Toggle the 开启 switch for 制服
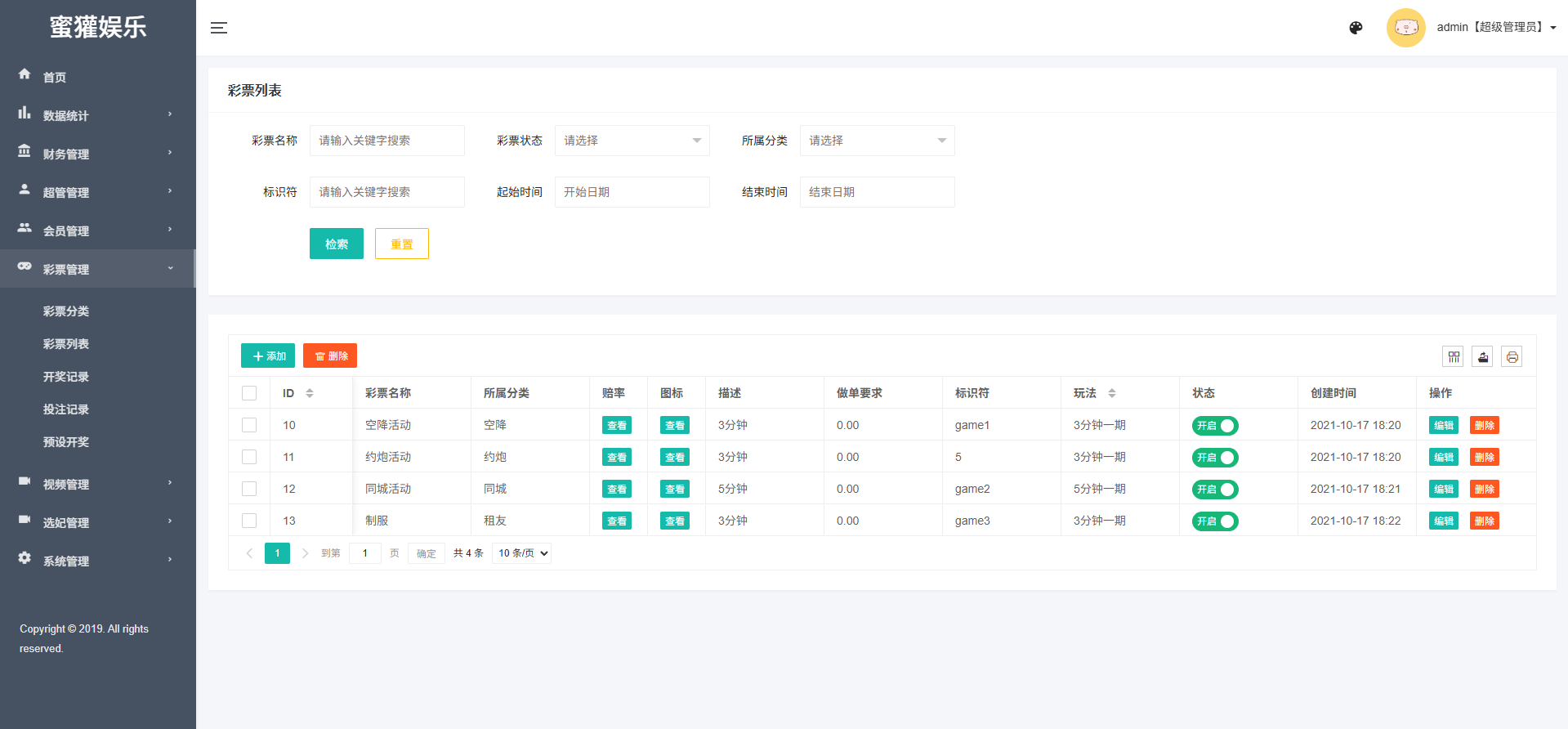Image resolution: width=1568 pixels, height=729 pixels. click(x=1215, y=521)
